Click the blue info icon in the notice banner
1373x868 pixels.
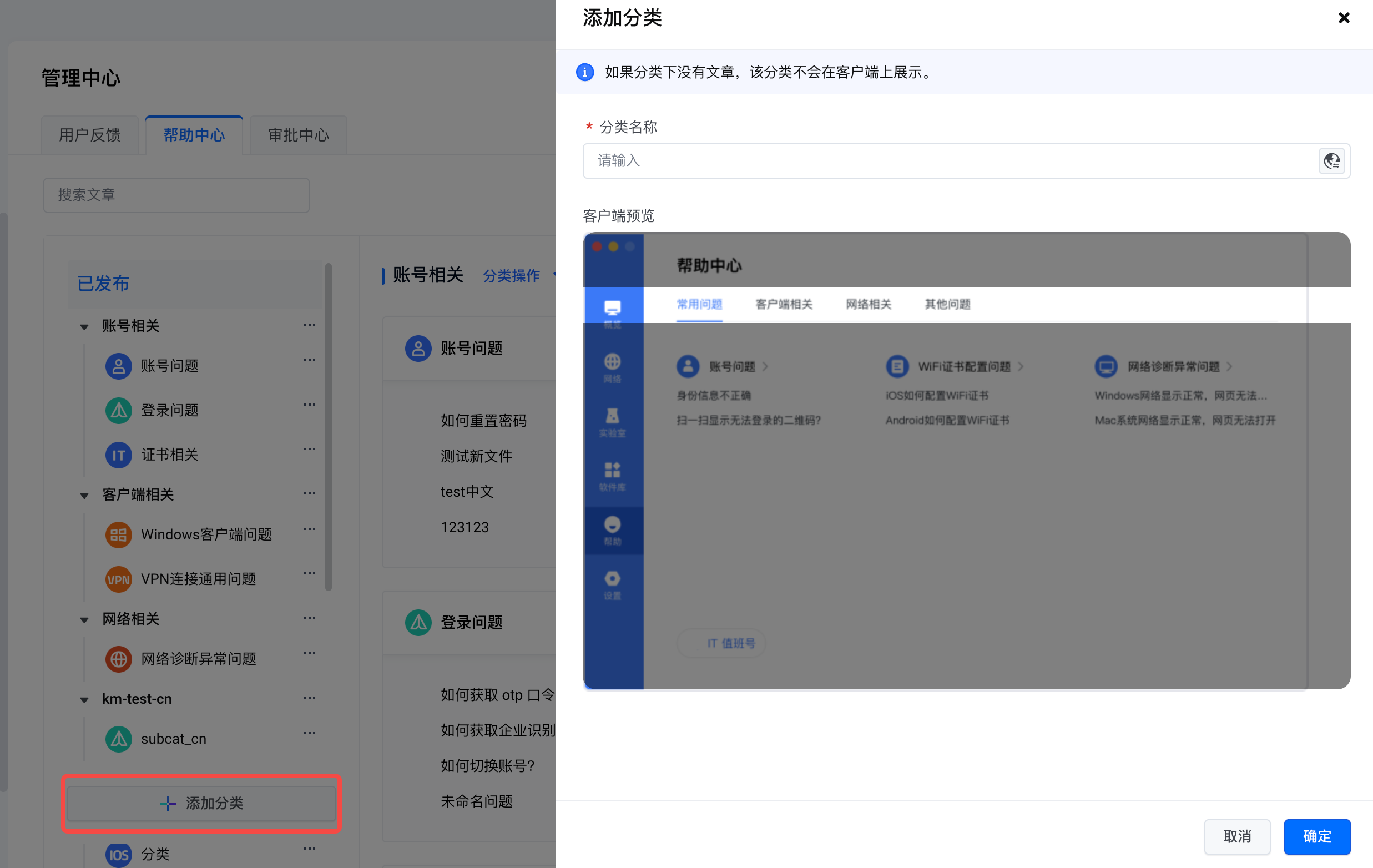584,73
